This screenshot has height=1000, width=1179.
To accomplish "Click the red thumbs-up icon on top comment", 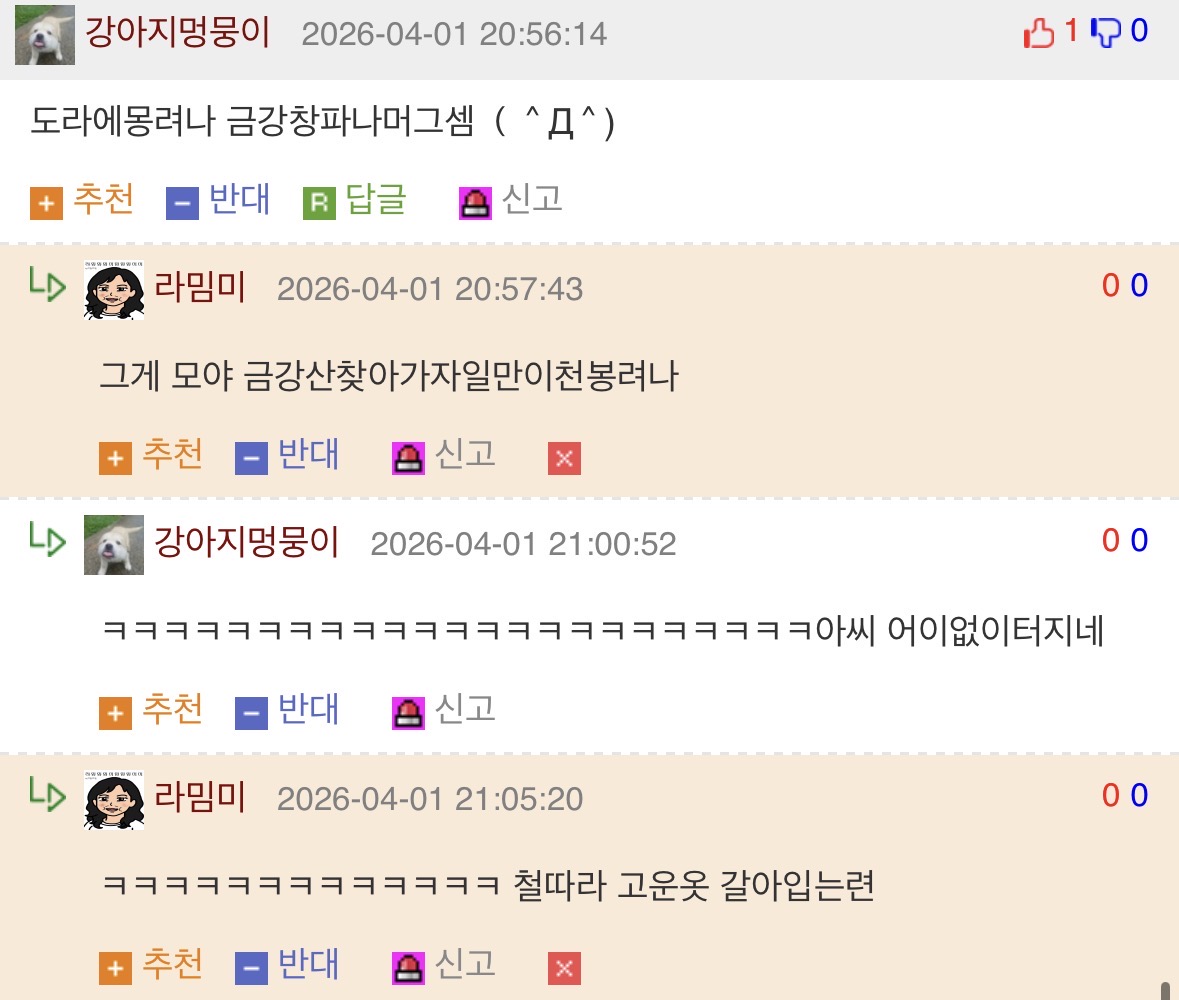I will (x=1038, y=33).
